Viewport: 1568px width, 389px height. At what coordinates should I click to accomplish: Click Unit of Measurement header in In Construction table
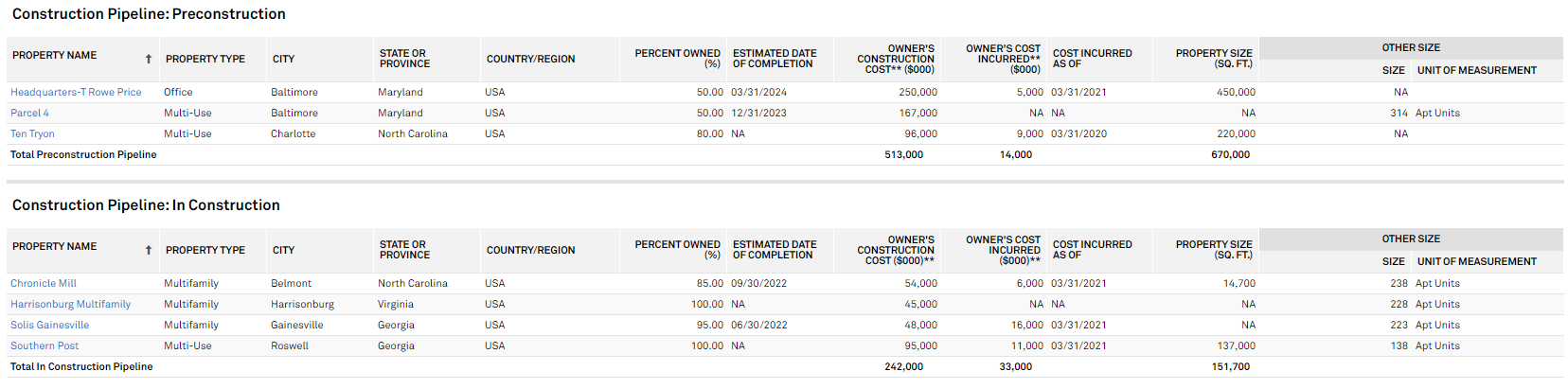tap(1476, 261)
